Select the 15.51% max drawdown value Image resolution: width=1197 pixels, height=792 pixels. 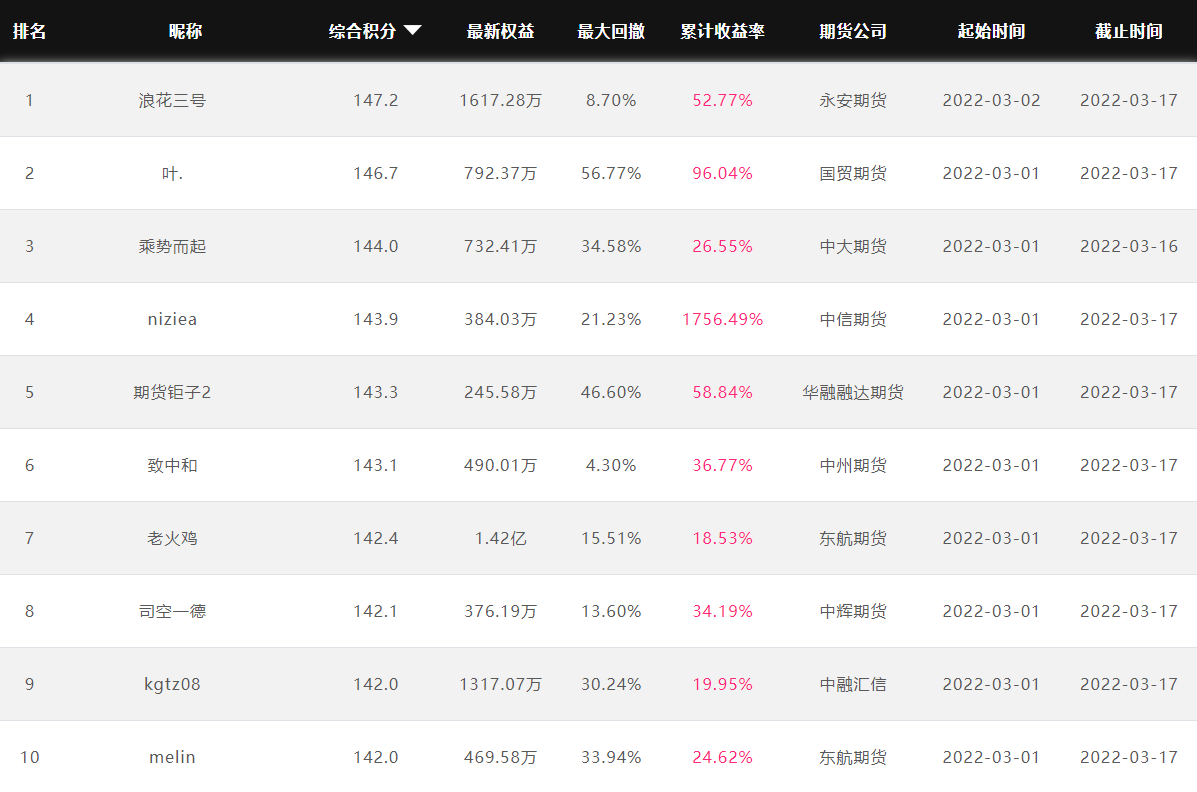tap(611, 538)
